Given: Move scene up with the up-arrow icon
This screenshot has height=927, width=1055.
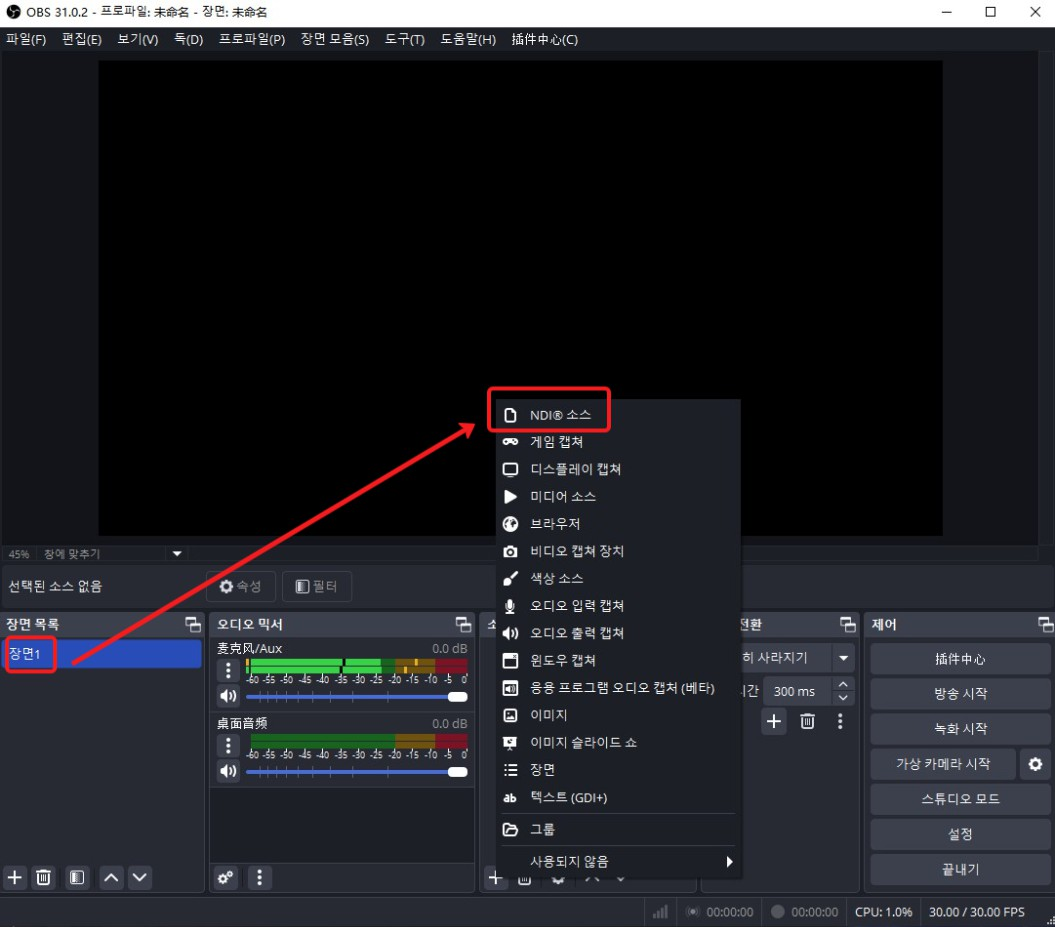Looking at the screenshot, I should [111, 877].
